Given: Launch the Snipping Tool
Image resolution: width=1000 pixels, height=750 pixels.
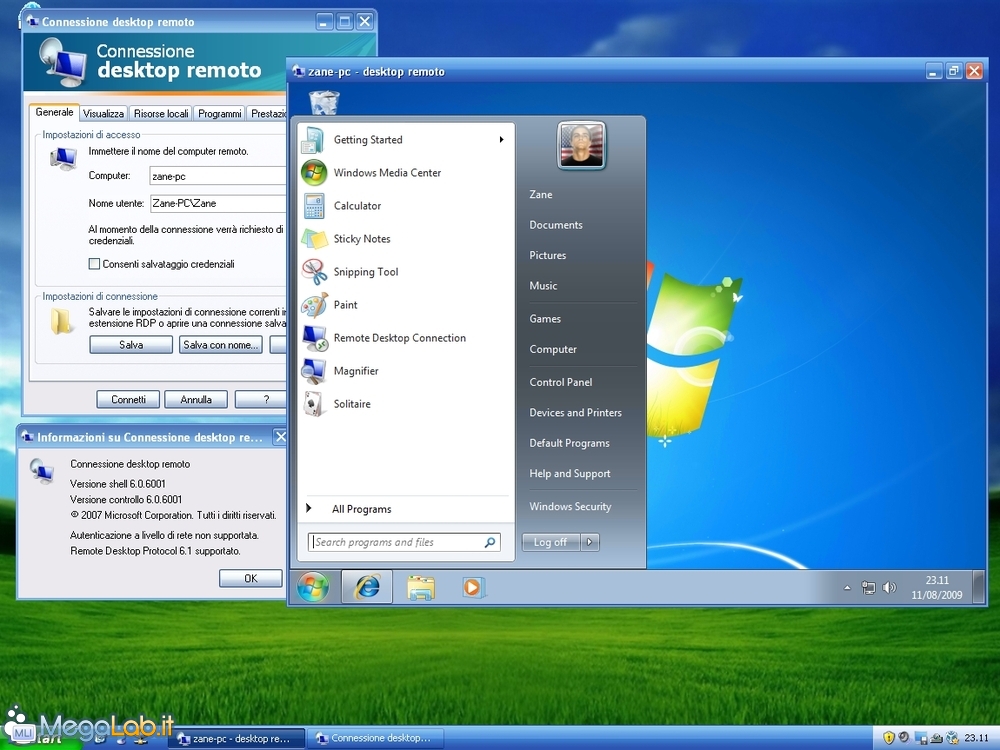Looking at the screenshot, I should (405, 272).
